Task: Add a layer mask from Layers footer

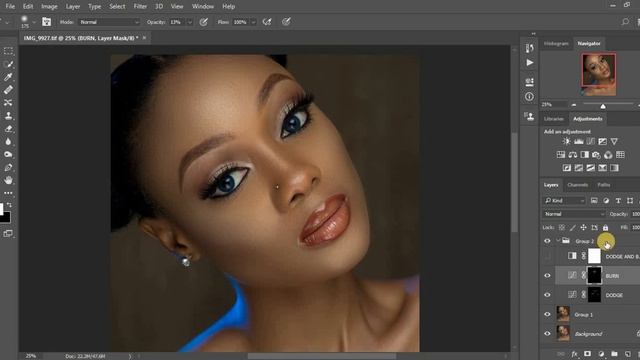Action: (x=587, y=354)
